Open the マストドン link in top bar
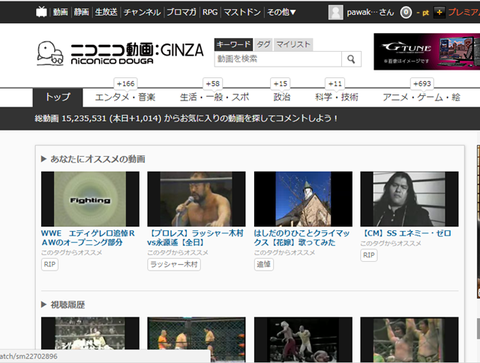480x363 pixels. (x=242, y=12)
